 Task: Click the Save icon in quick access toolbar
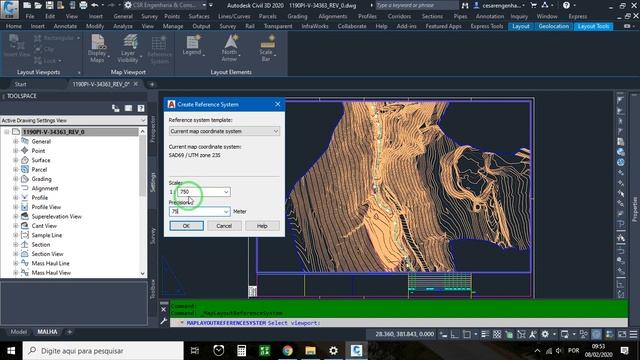49,5
